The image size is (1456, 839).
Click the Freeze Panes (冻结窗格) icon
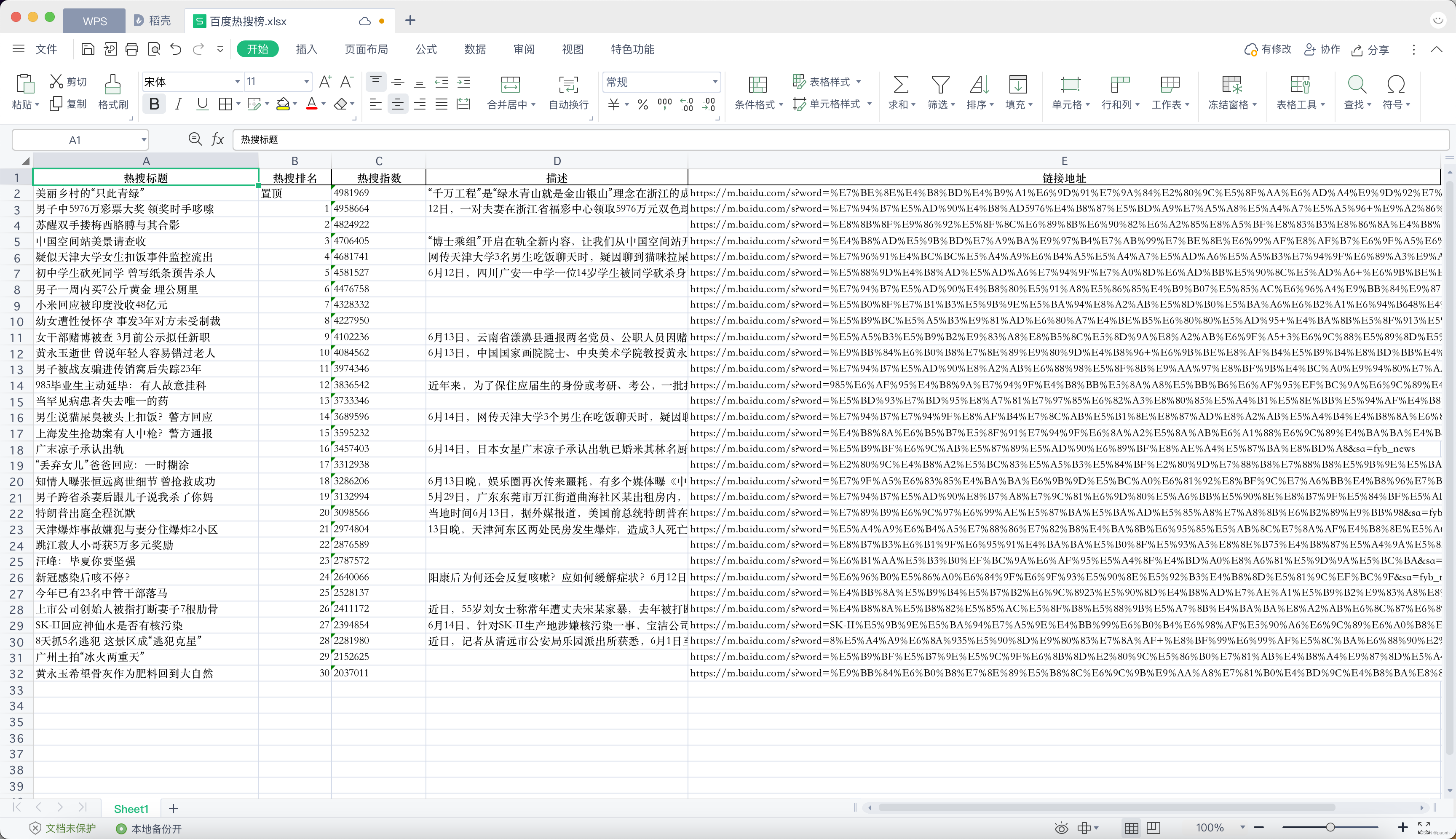click(1232, 85)
